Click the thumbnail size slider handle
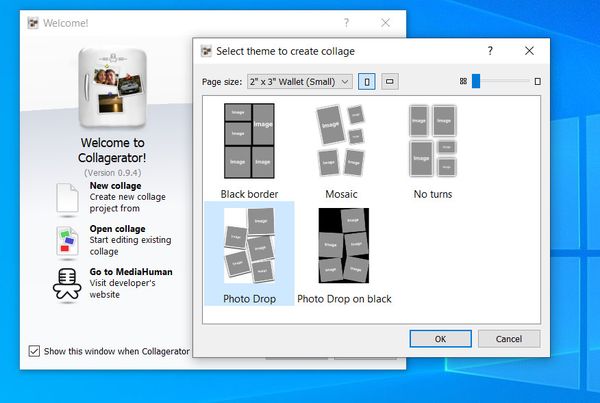The height and width of the screenshot is (403, 600). click(x=476, y=81)
